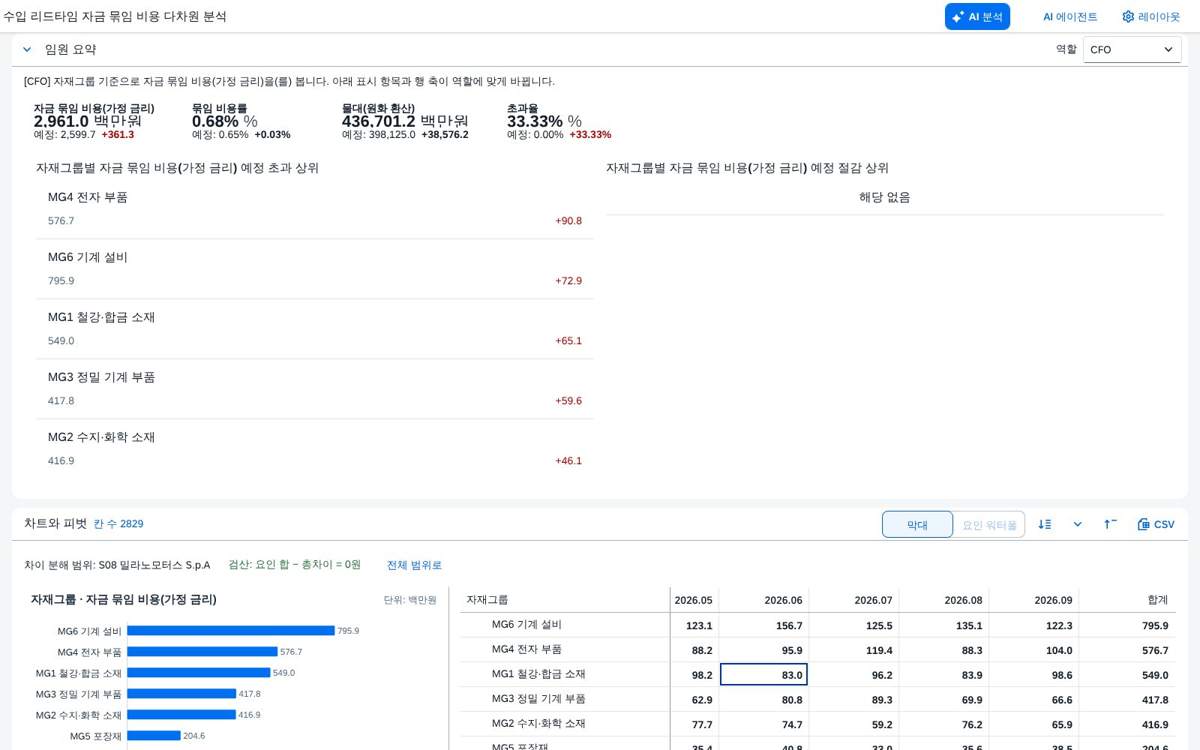The image size is (1200, 750).
Task: Click the MG4 전자 부품 chart bar
Action: pos(202,652)
